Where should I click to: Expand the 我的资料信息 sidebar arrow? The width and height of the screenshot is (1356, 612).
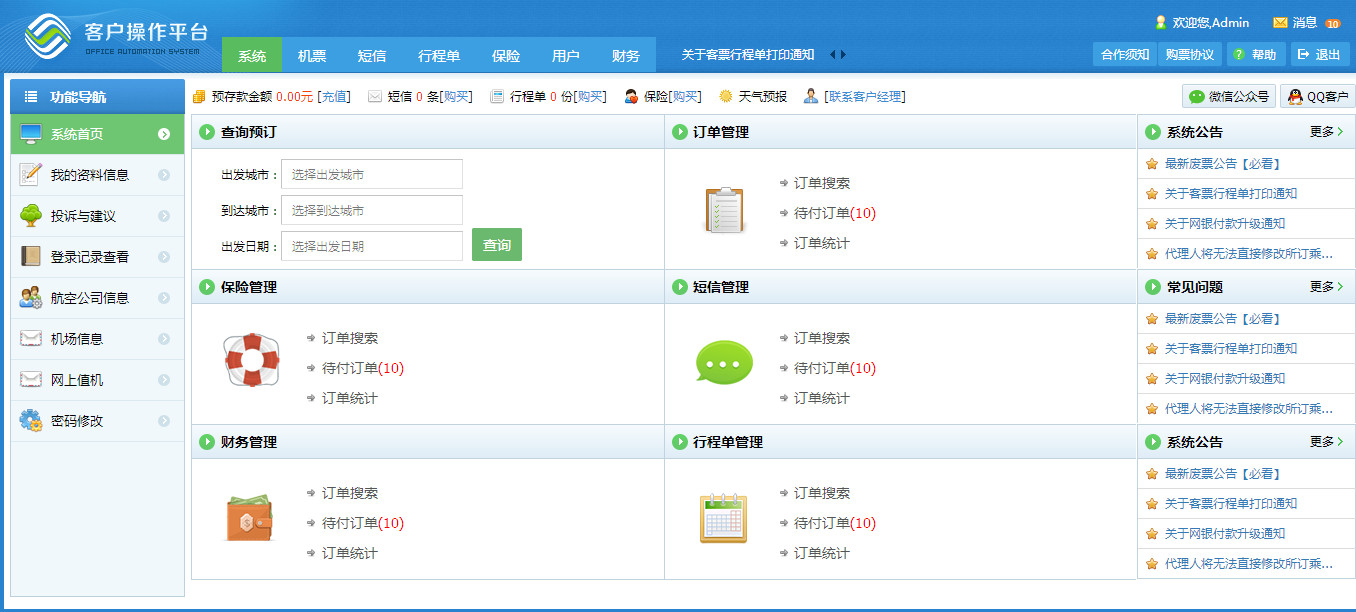click(x=164, y=175)
